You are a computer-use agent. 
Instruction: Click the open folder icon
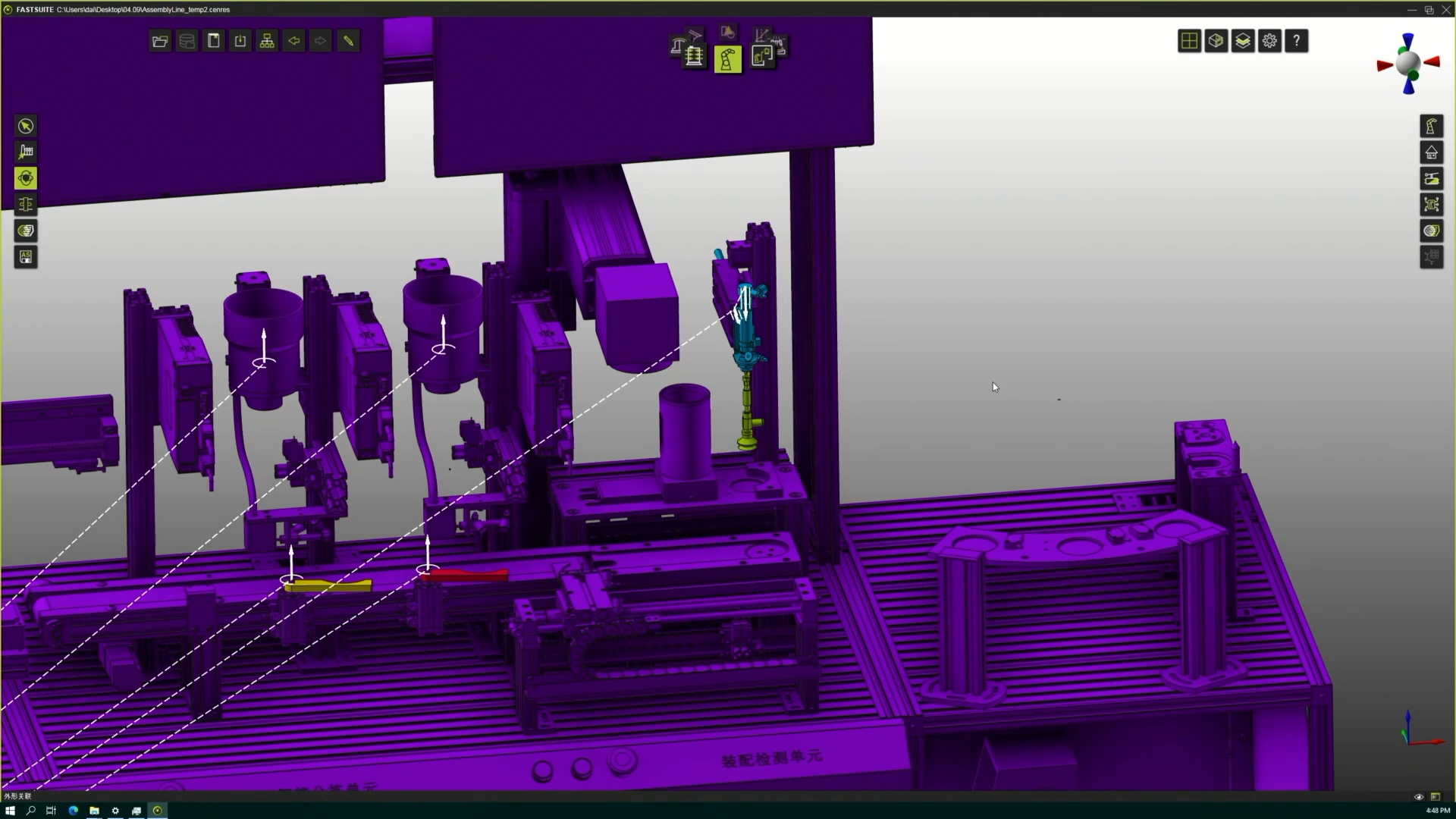pyautogui.click(x=160, y=41)
